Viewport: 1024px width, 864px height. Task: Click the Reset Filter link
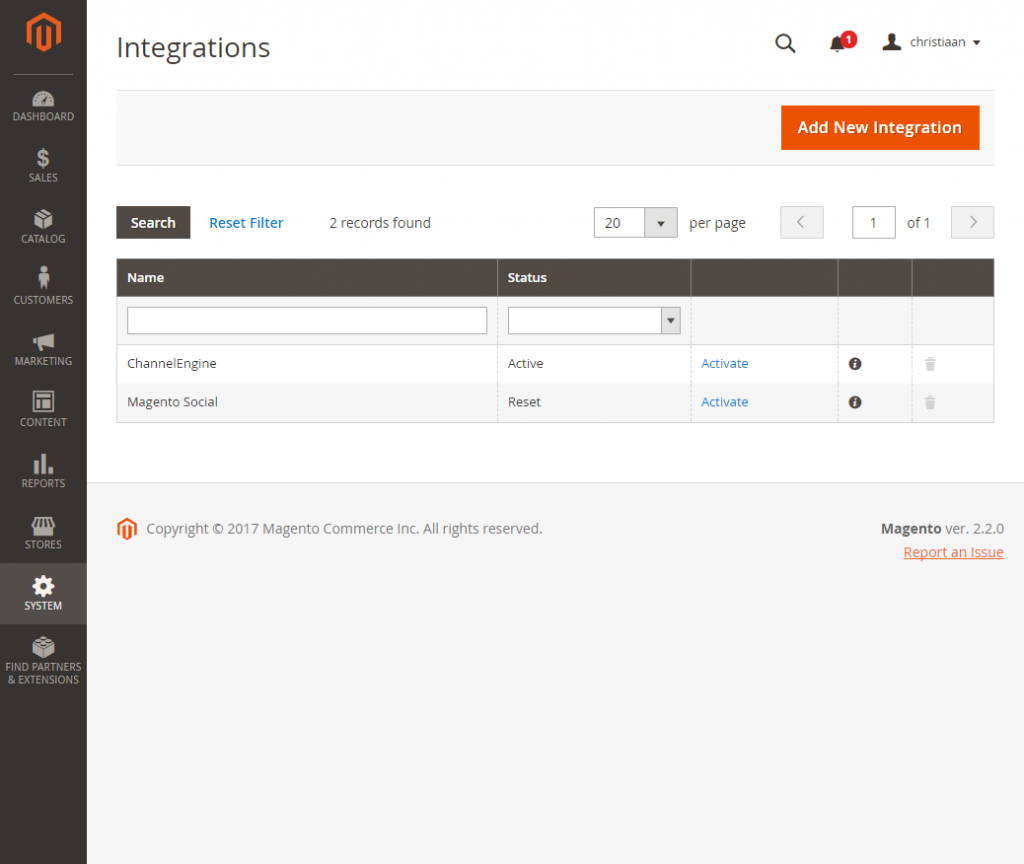(246, 223)
